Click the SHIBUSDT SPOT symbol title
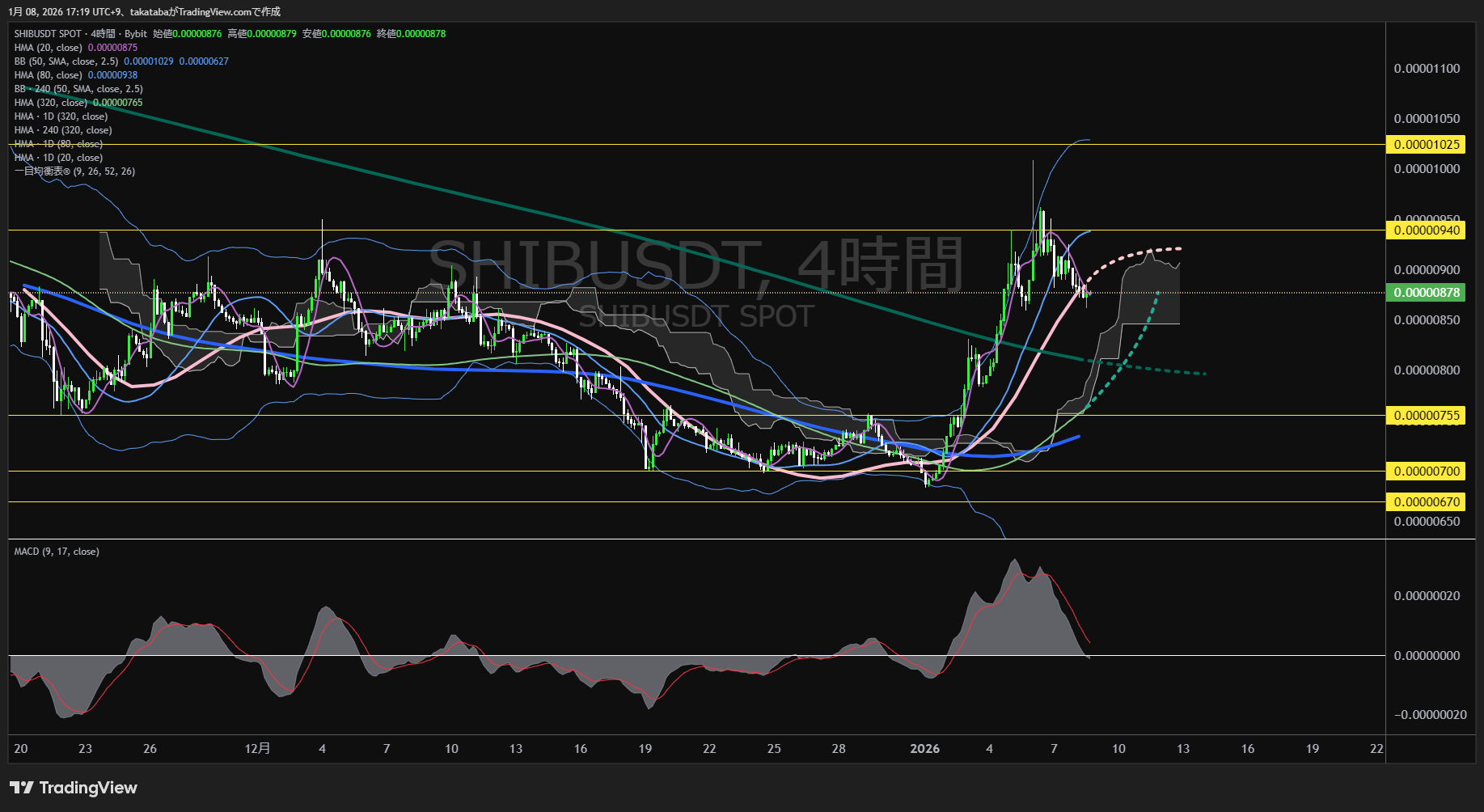This screenshot has height=812, width=1484. tap(48, 34)
